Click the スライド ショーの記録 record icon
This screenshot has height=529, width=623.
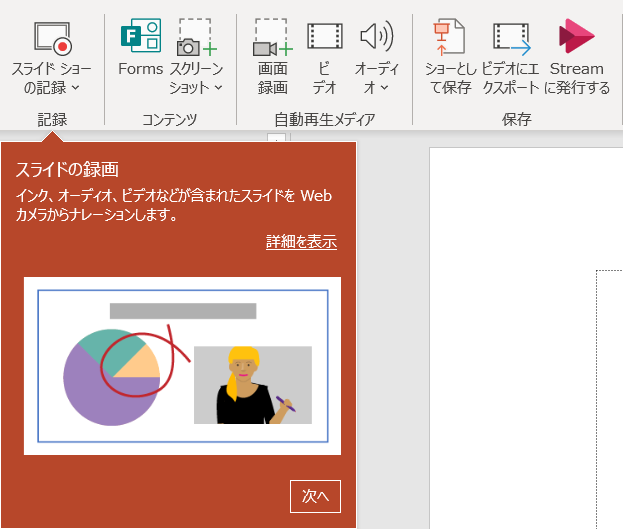coord(52,39)
